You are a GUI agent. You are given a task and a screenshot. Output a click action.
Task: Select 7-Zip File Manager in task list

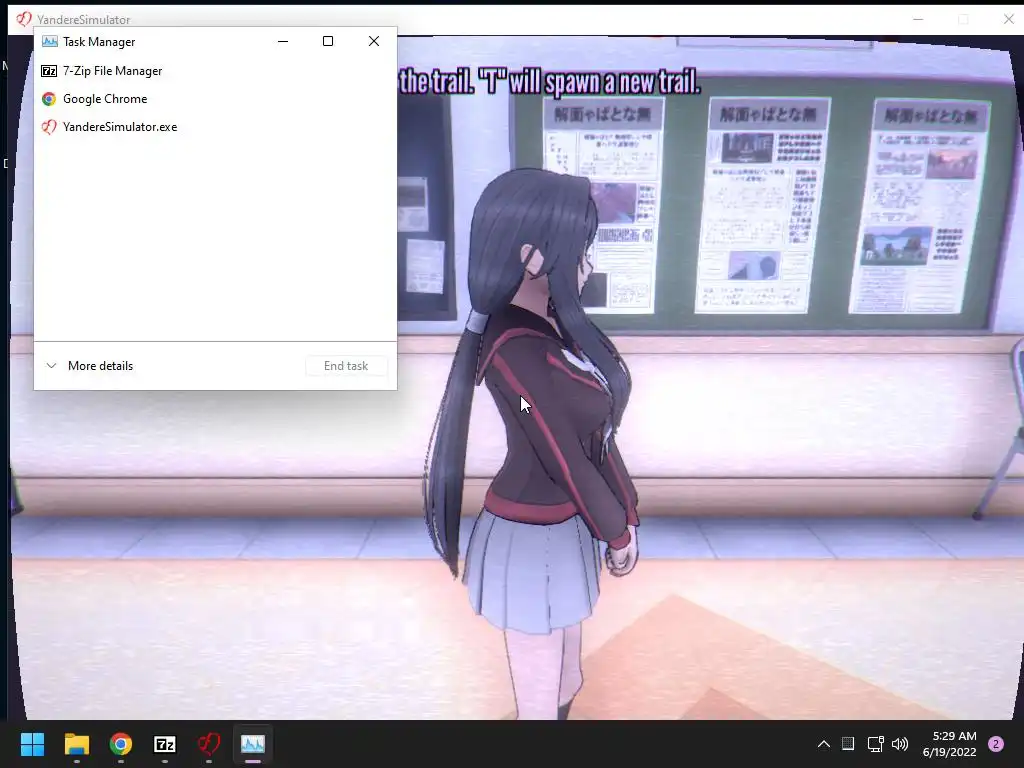(x=215, y=71)
